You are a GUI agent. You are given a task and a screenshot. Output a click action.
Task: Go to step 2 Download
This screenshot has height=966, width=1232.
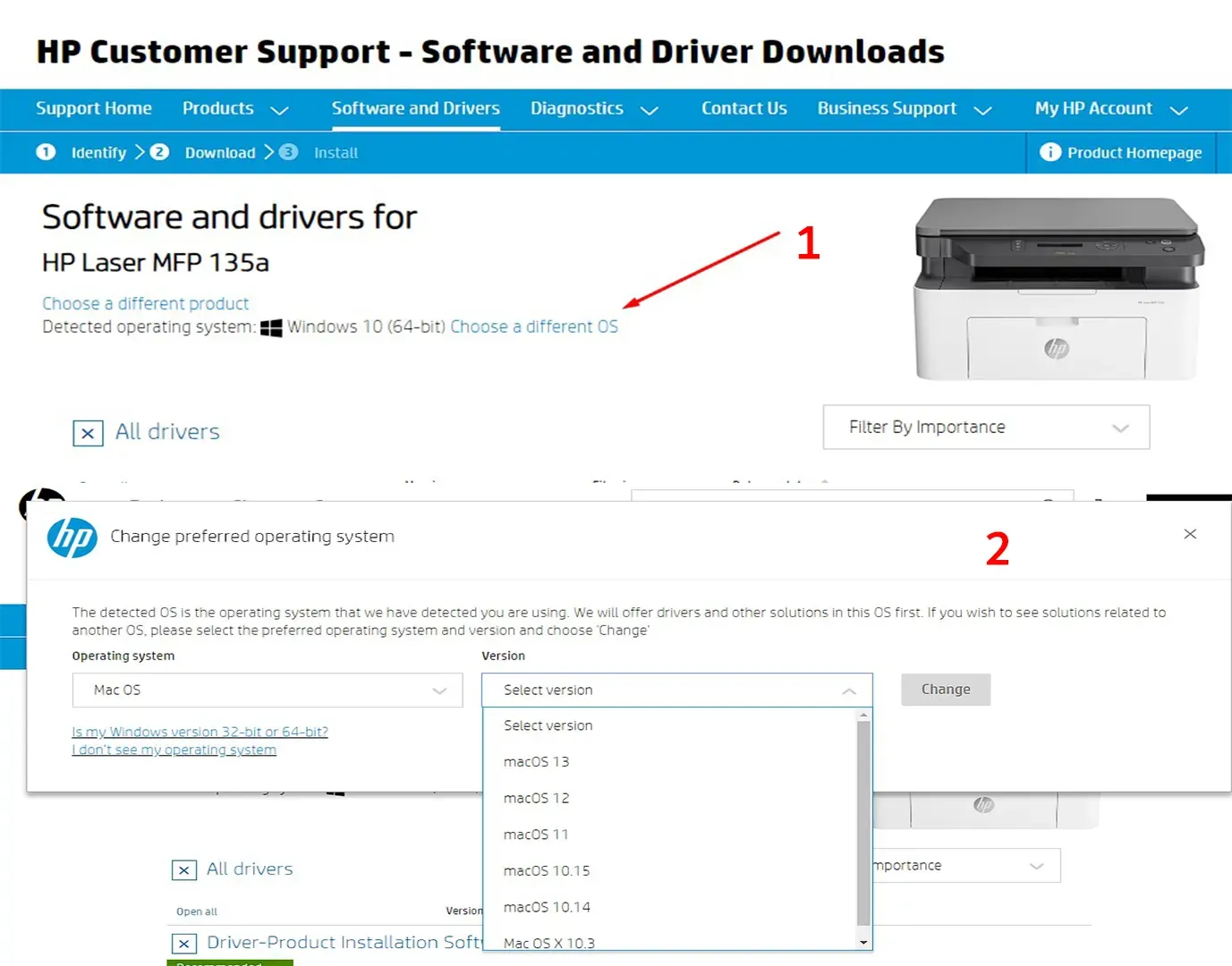[203, 153]
